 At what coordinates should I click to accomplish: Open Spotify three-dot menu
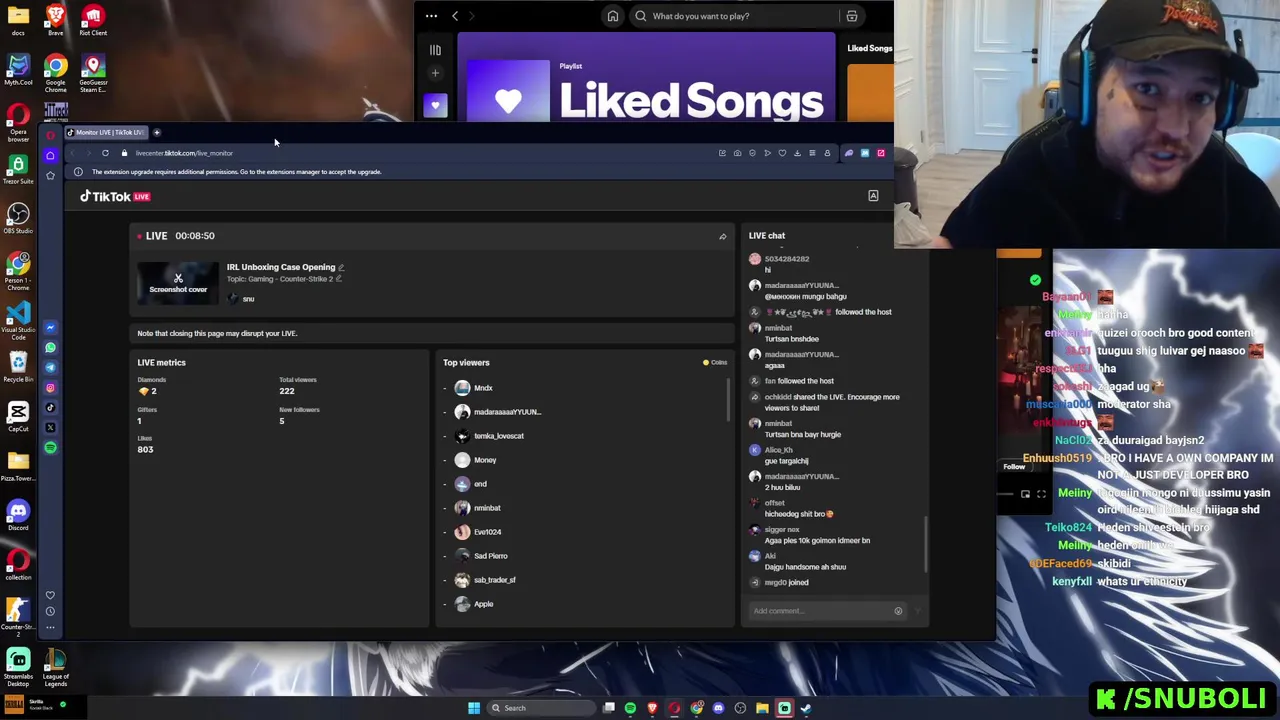(431, 16)
